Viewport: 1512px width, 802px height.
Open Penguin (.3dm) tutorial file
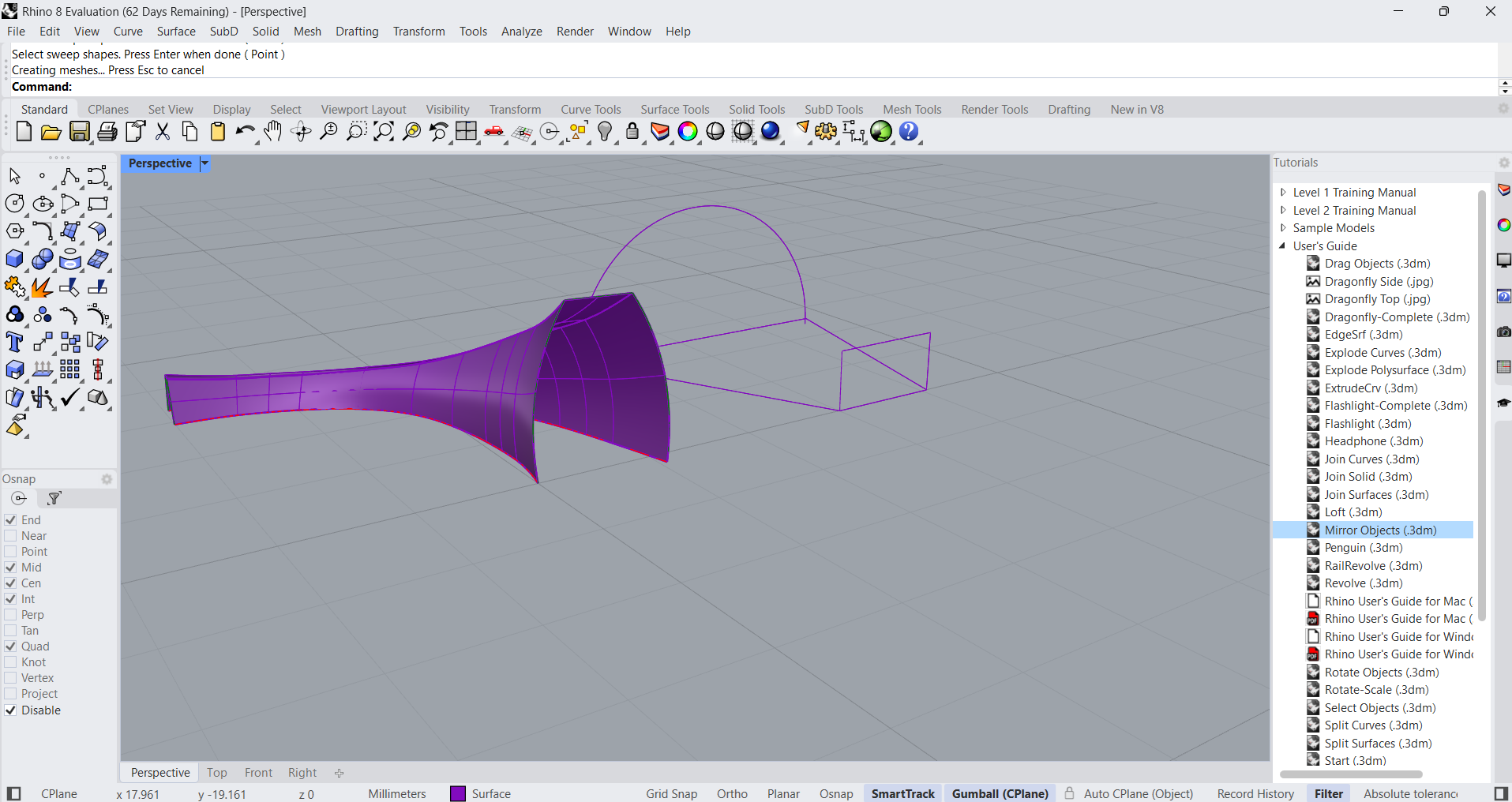[1363, 548]
